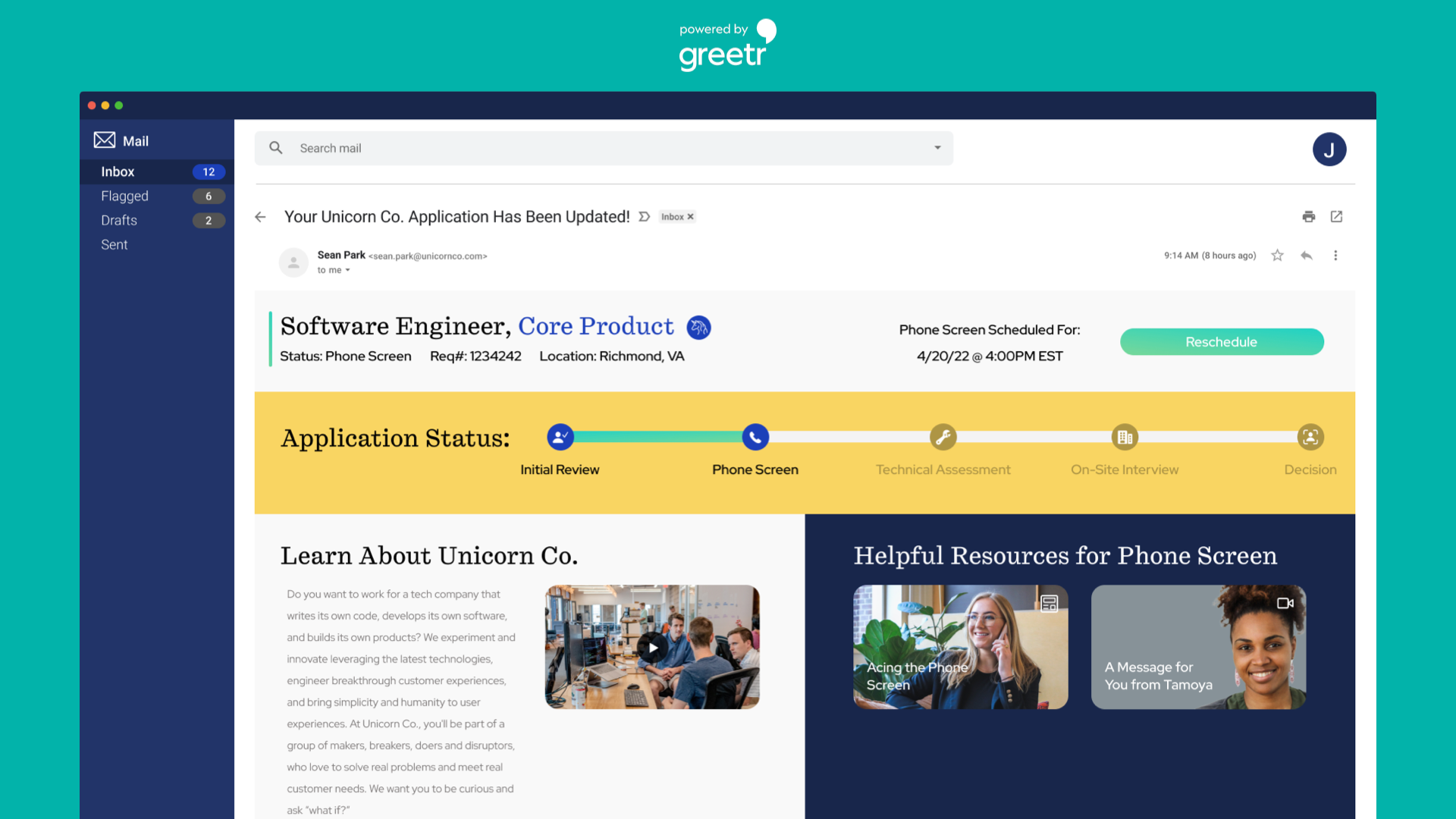Play the Unicorn Co. office video
Screen dimensions: 1456x819
click(x=652, y=647)
